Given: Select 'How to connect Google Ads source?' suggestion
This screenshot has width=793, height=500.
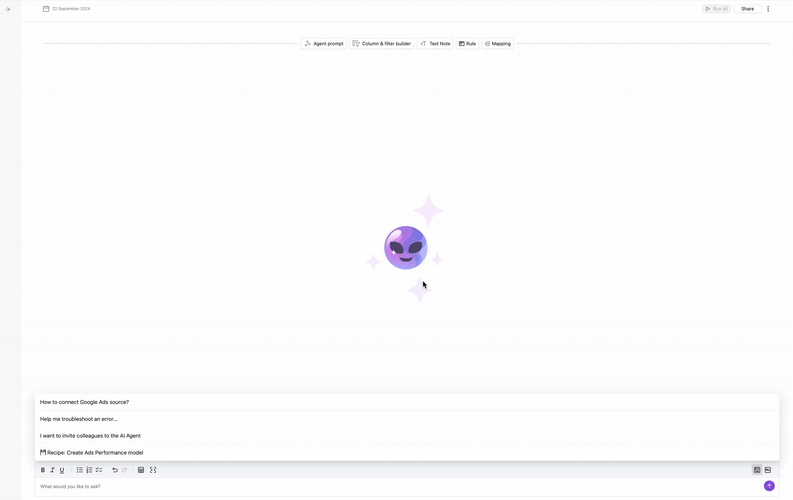Looking at the screenshot, I should 407,402.
